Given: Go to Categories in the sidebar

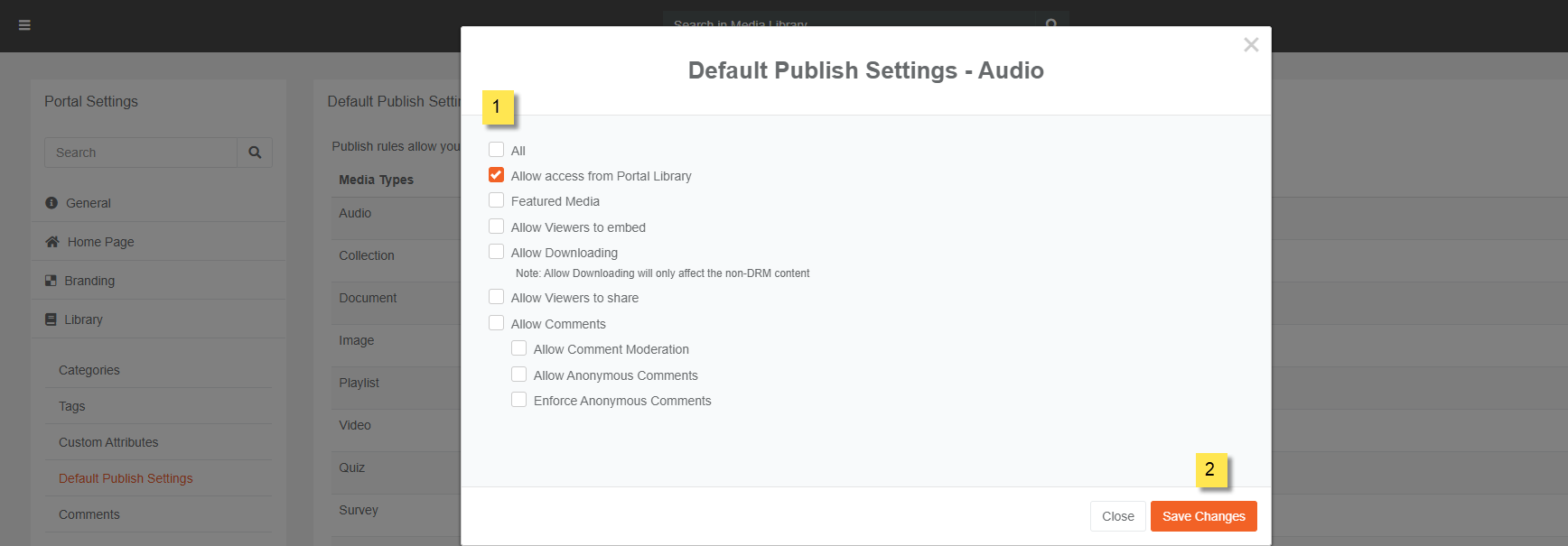Looking at the screenshot, I should [89, 370].
